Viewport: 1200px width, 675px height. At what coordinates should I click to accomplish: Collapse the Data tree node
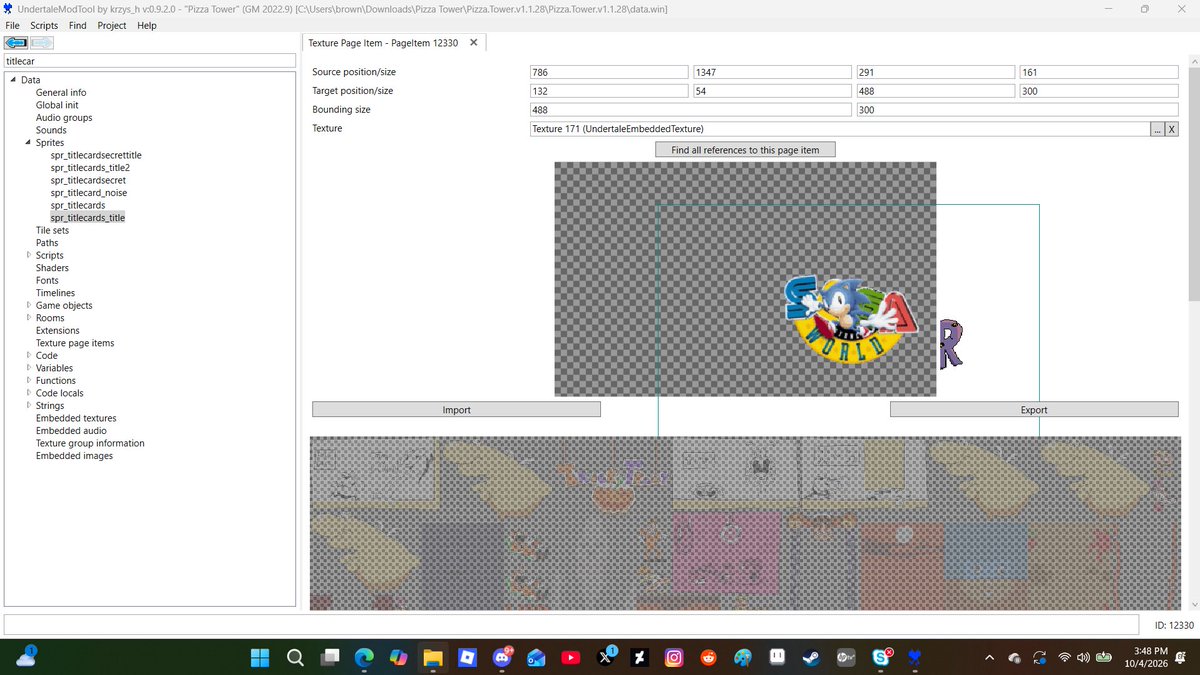point(13,80)
